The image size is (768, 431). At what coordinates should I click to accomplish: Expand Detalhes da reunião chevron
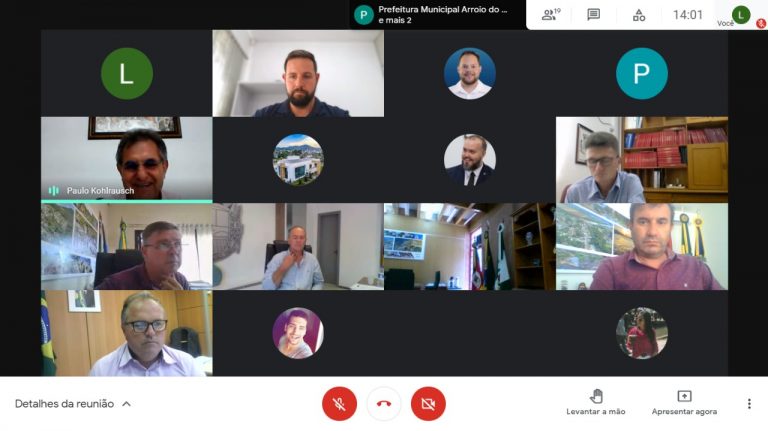click(126, 404)
